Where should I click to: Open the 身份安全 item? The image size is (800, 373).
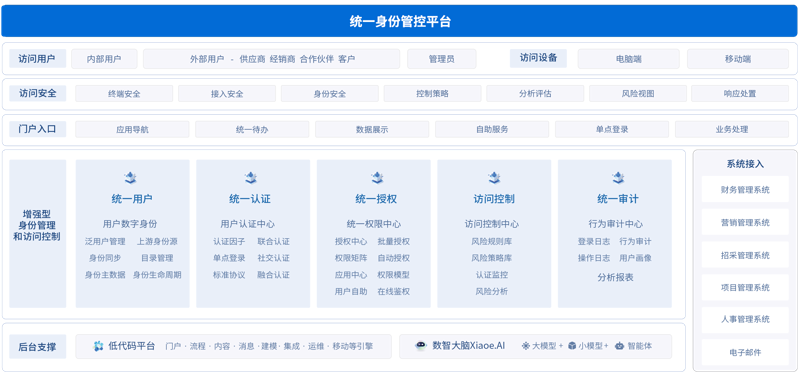click(330, 93)
